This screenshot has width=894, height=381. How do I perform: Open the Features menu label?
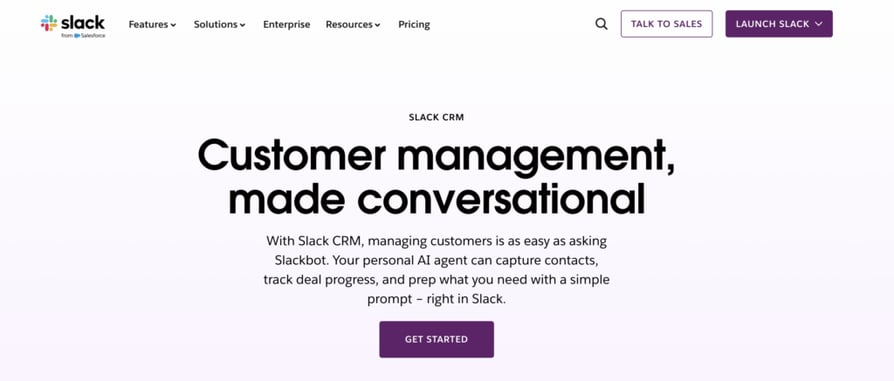(148, 25)
